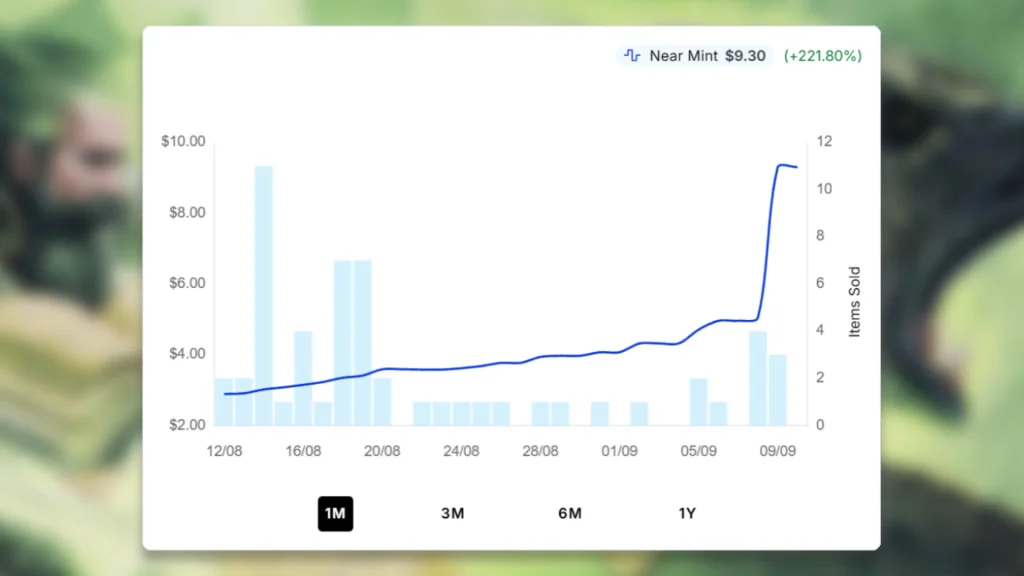Click the 16/08 date label
Viewport: 1024px width, 576px height.
click(303, 451)
